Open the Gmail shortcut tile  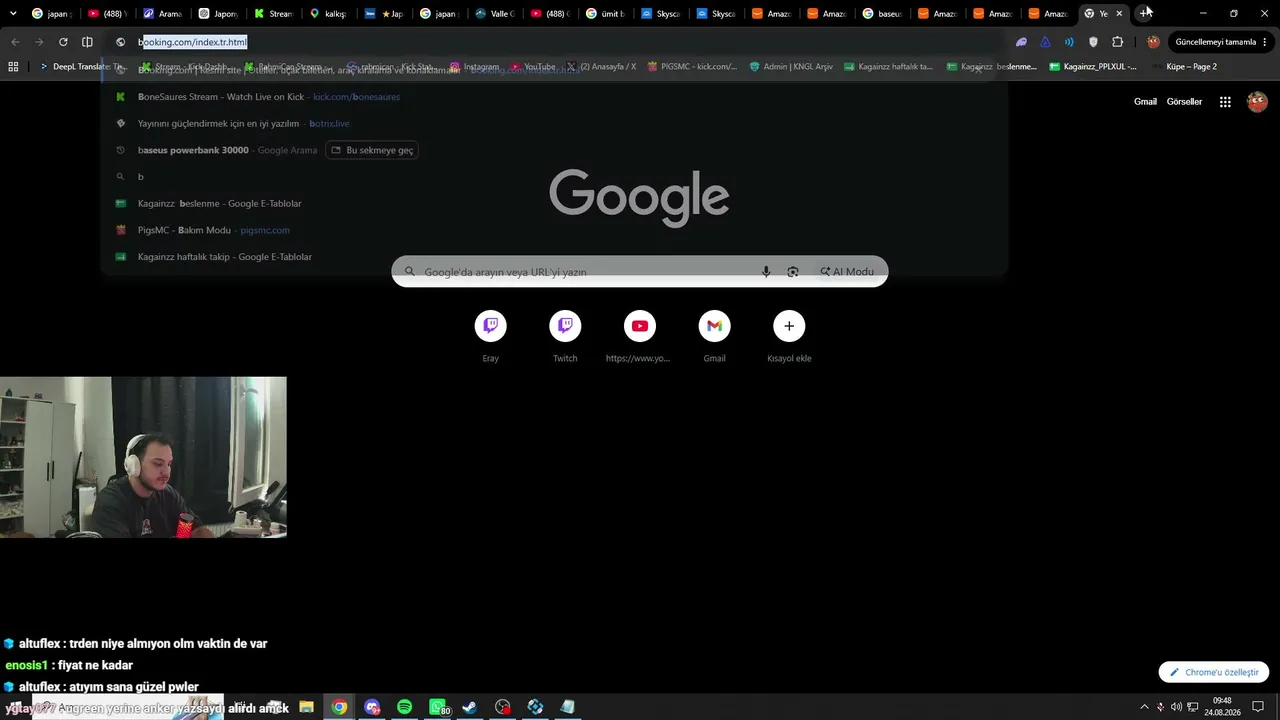(x=714, y=326)
